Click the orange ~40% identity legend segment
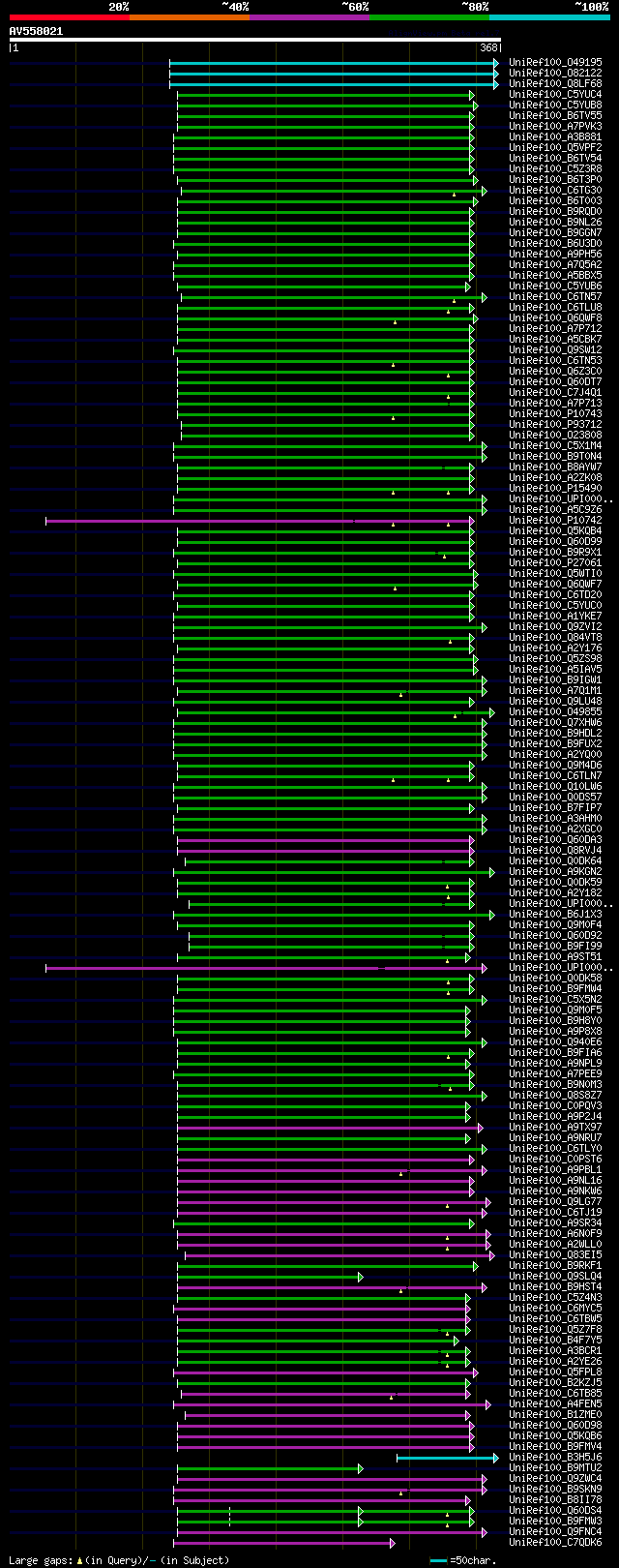 (x=189, y=17)
